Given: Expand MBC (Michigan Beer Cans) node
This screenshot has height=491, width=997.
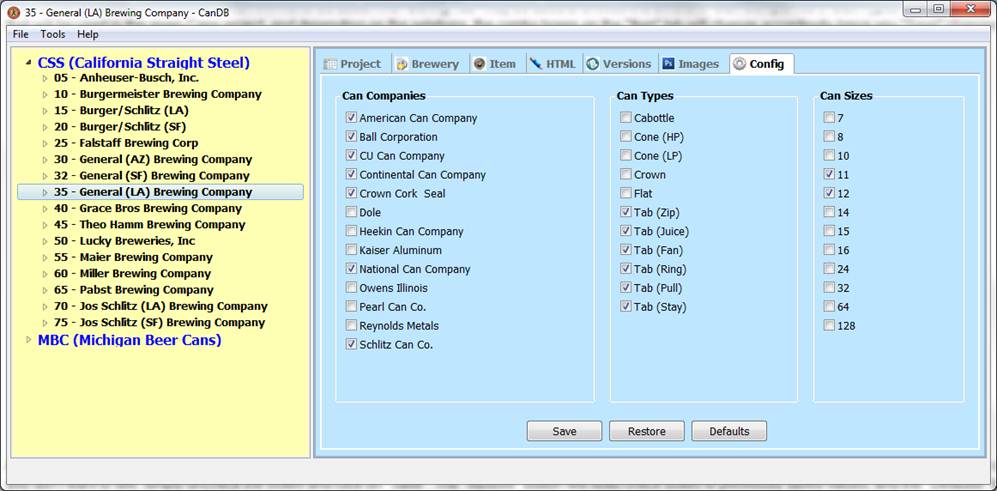Looking at the screenshot, I should (x=27, y=340).
